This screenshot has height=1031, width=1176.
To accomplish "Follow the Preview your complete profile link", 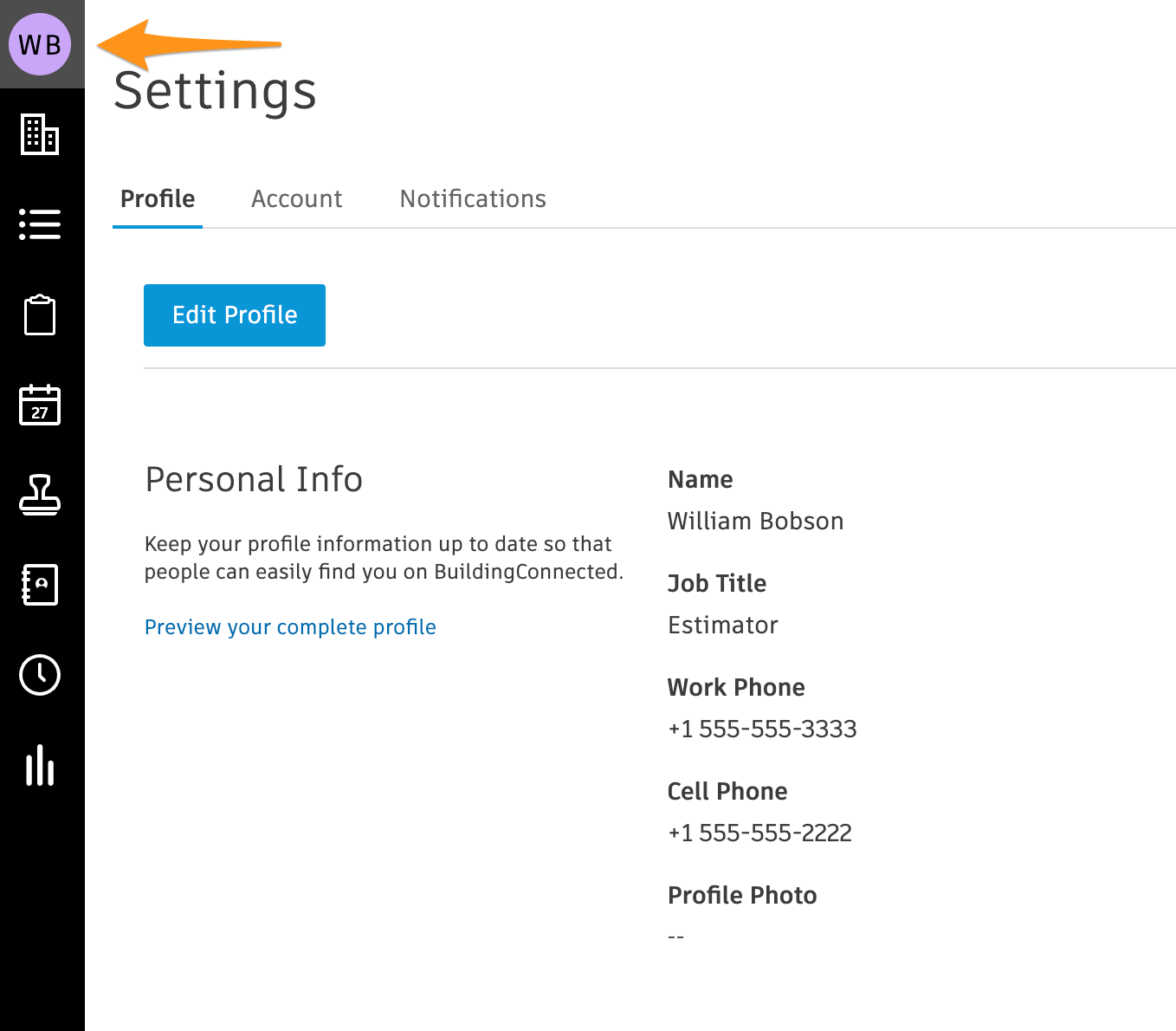I will click(x=290, y=627).
